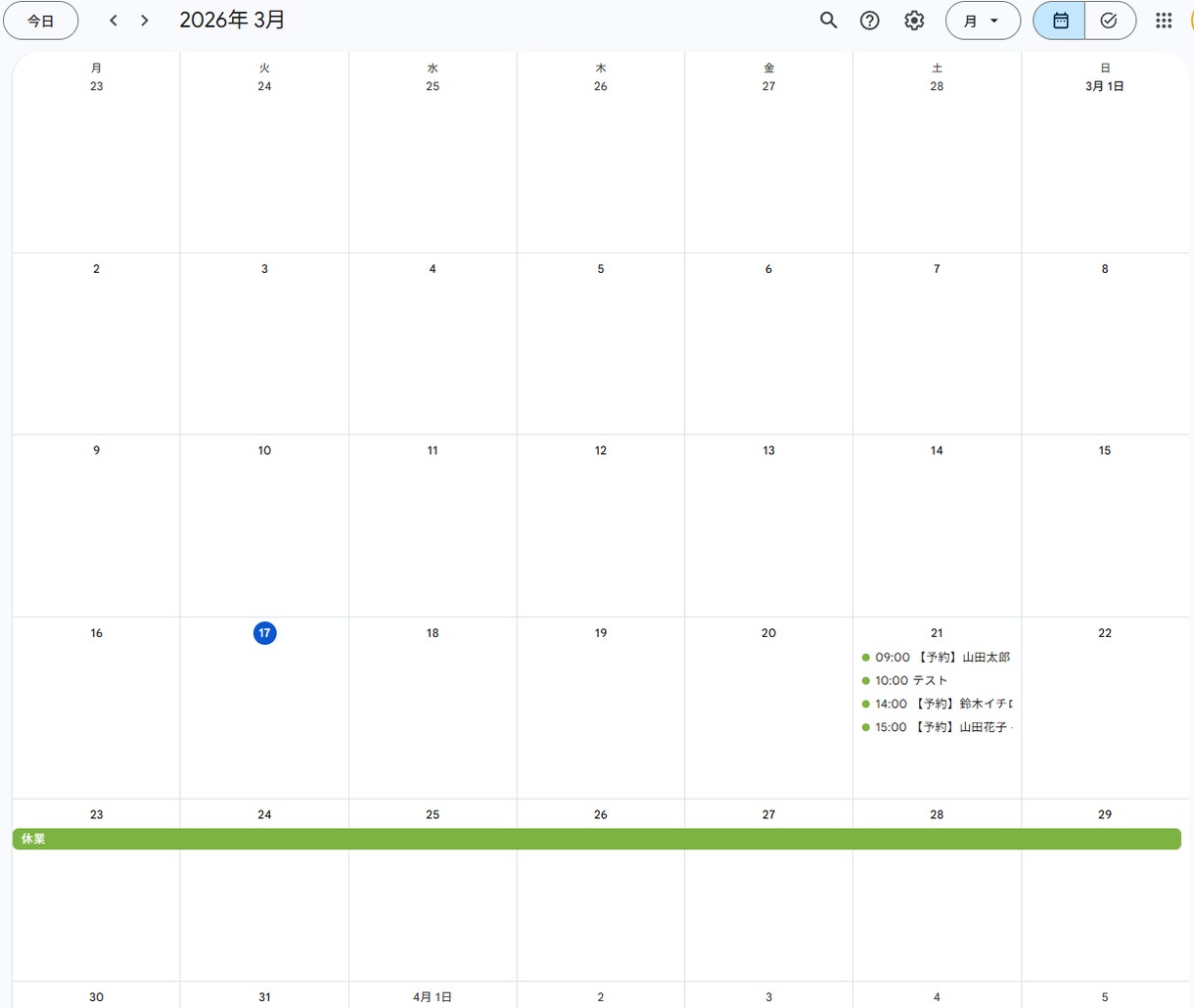Open the Google apps grid

tap(1164, 21)
